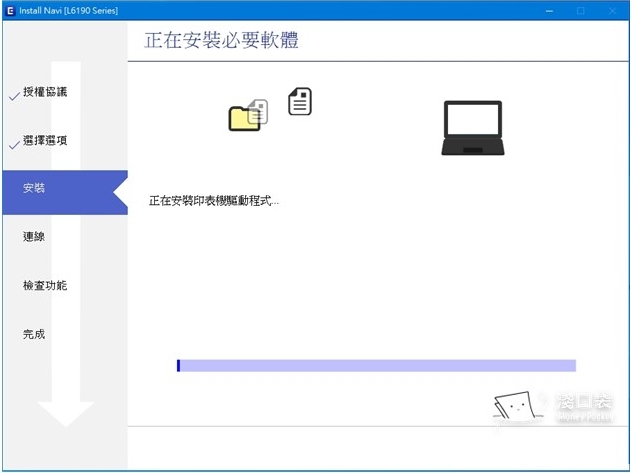Screen dimensions: 632x473
Task: Select the 授權協議 step in sidebar
Action: [x=45, y=93]
